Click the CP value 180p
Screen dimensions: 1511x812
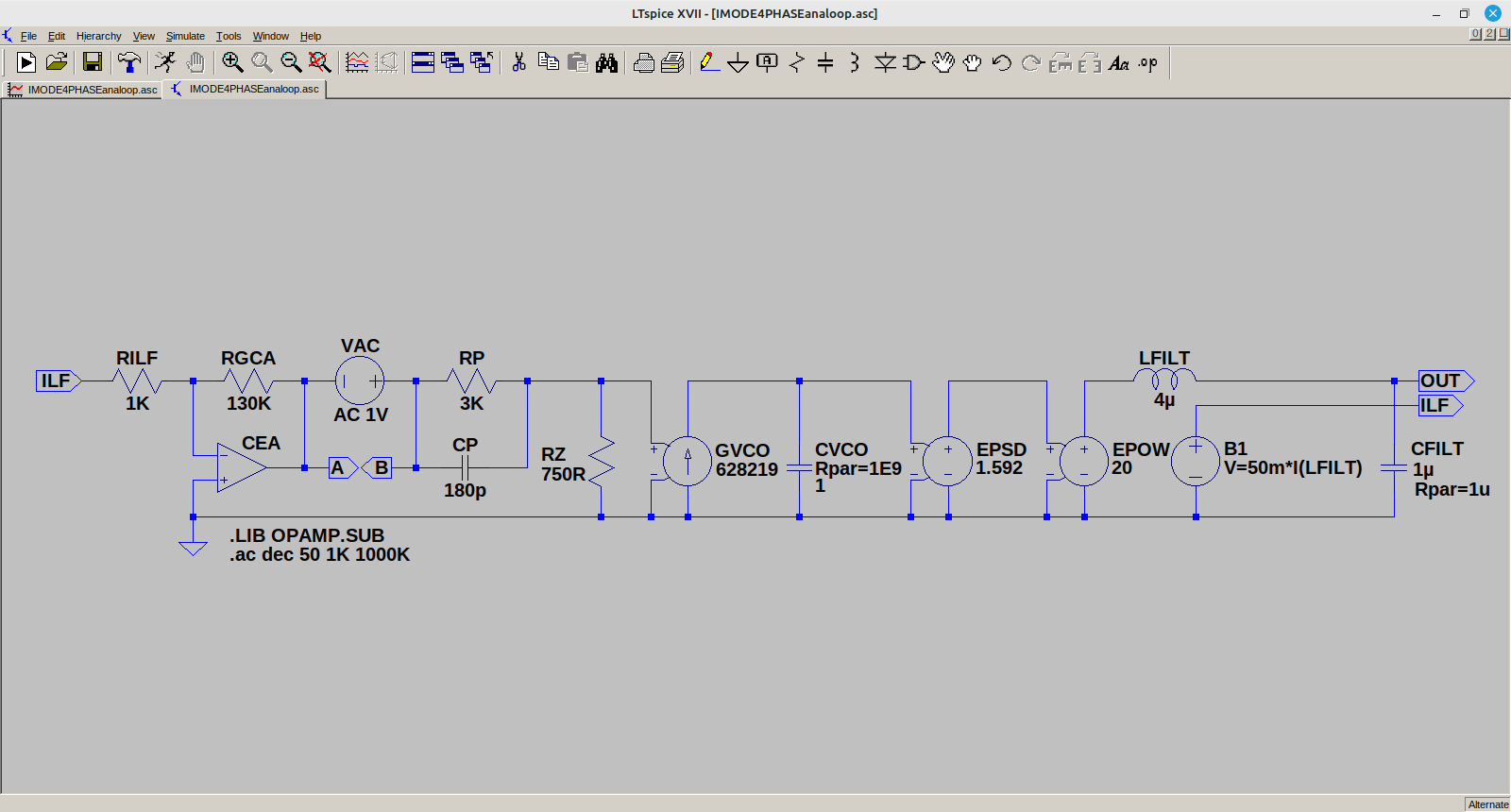click(465, 491)
